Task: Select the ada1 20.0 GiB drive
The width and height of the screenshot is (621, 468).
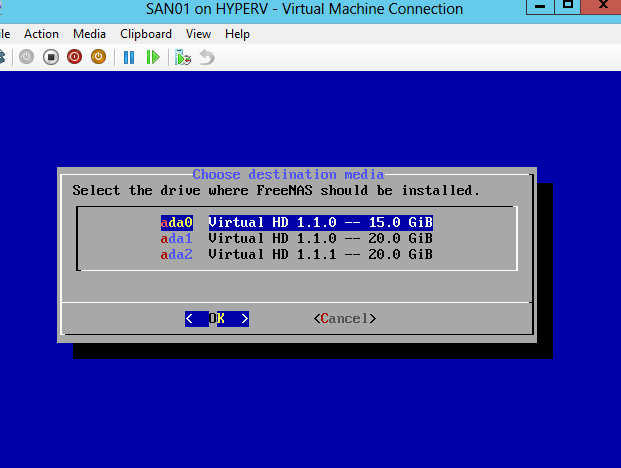Action: coord(297,238)
